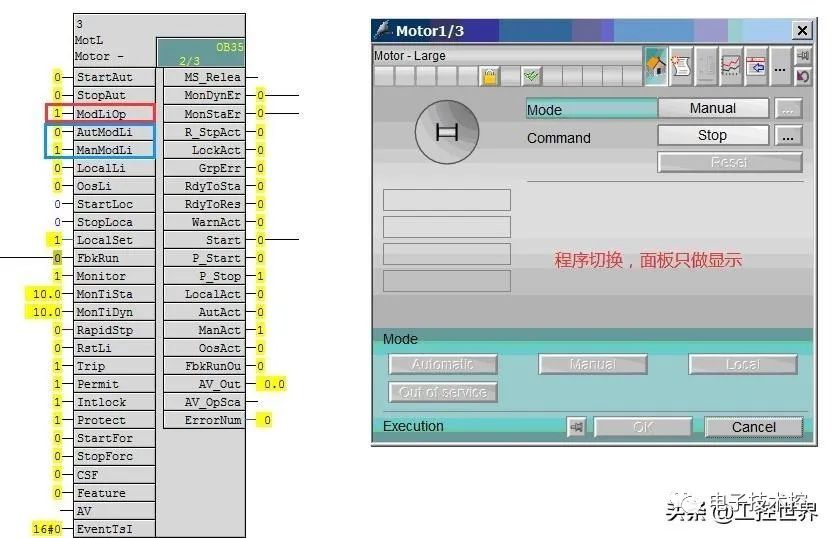Click the 0.0 value of AV_Out

274,384
